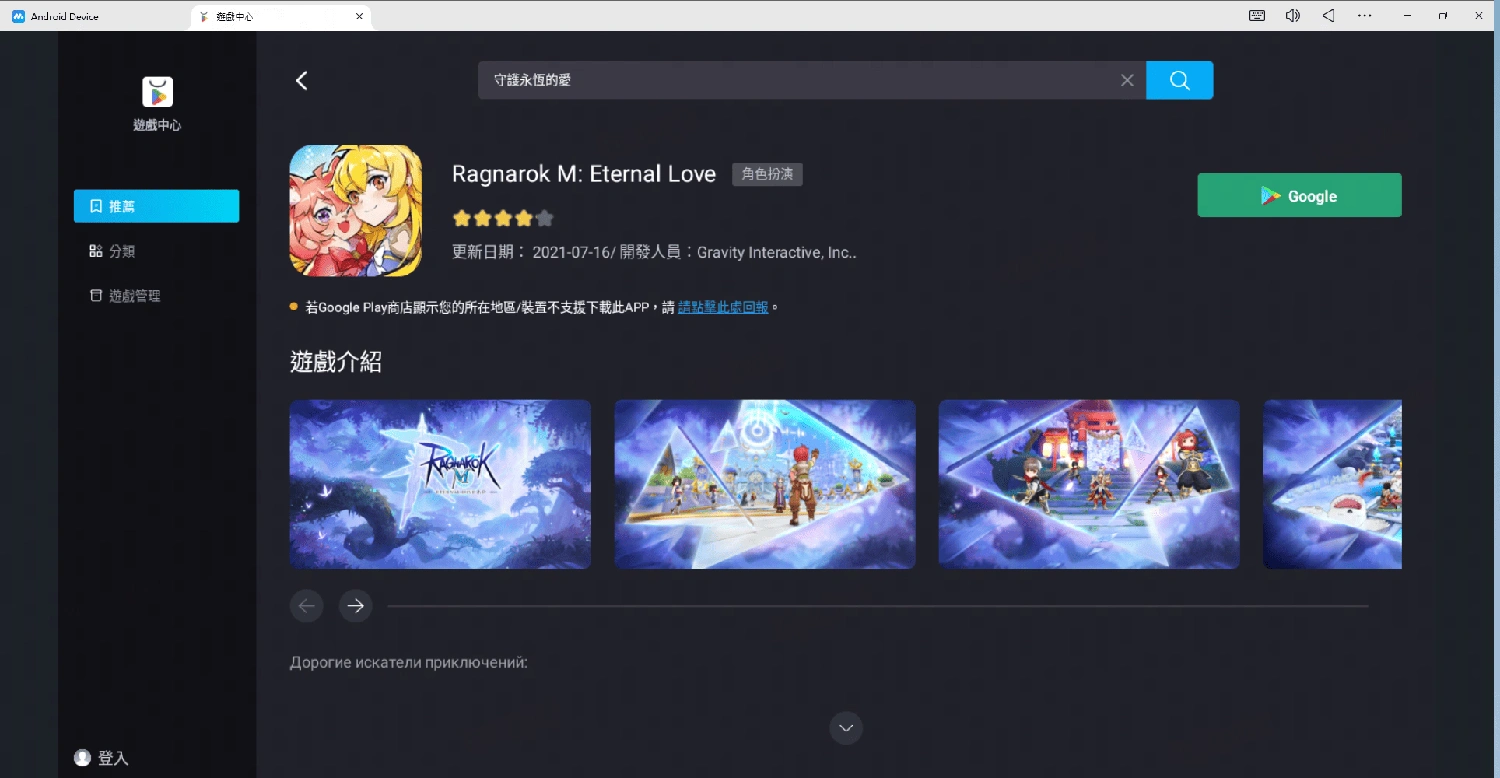Go back using the page back arrow

[x=302, y=80]
